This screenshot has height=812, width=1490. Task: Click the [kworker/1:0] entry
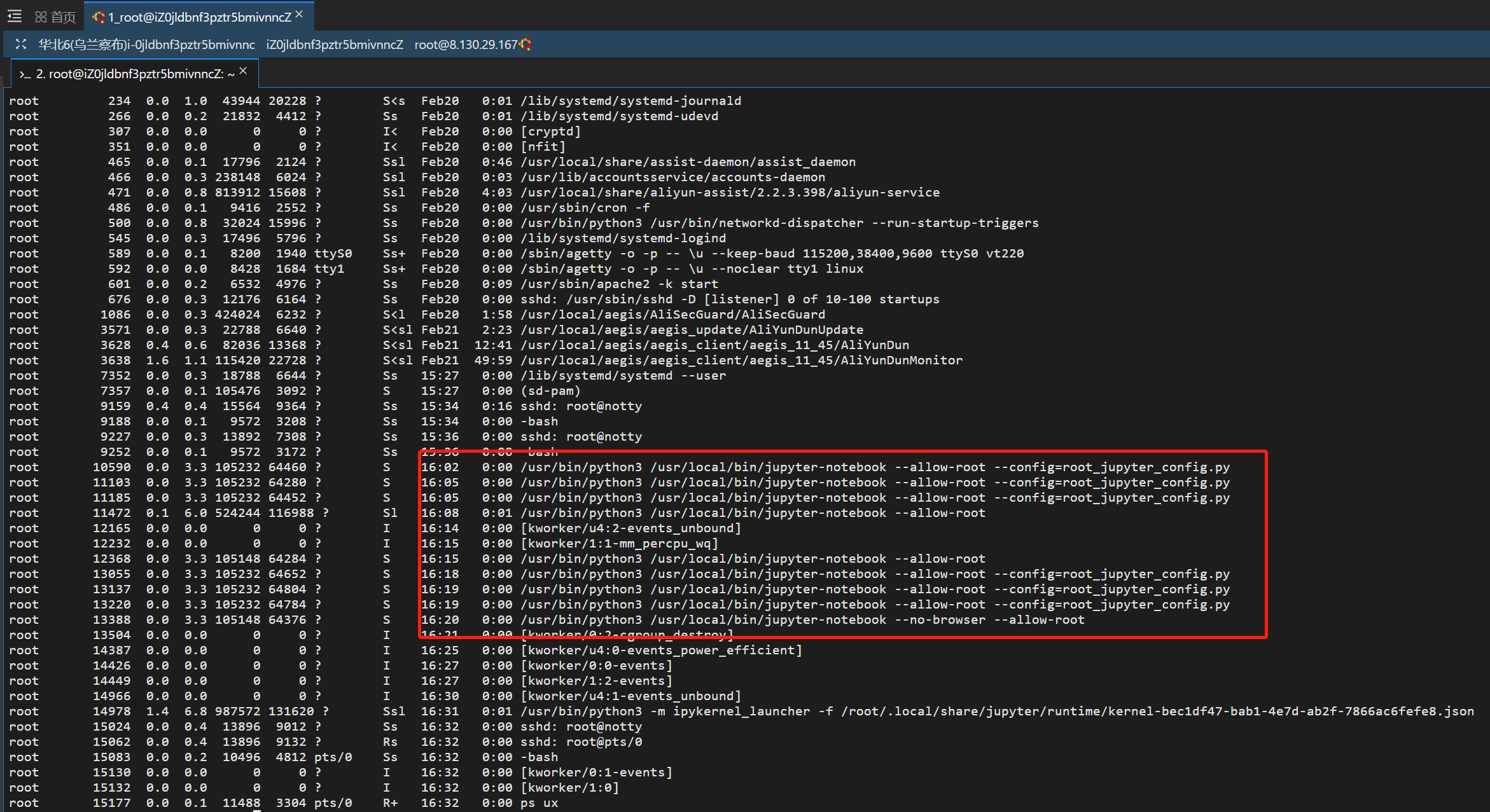point(570,788)
